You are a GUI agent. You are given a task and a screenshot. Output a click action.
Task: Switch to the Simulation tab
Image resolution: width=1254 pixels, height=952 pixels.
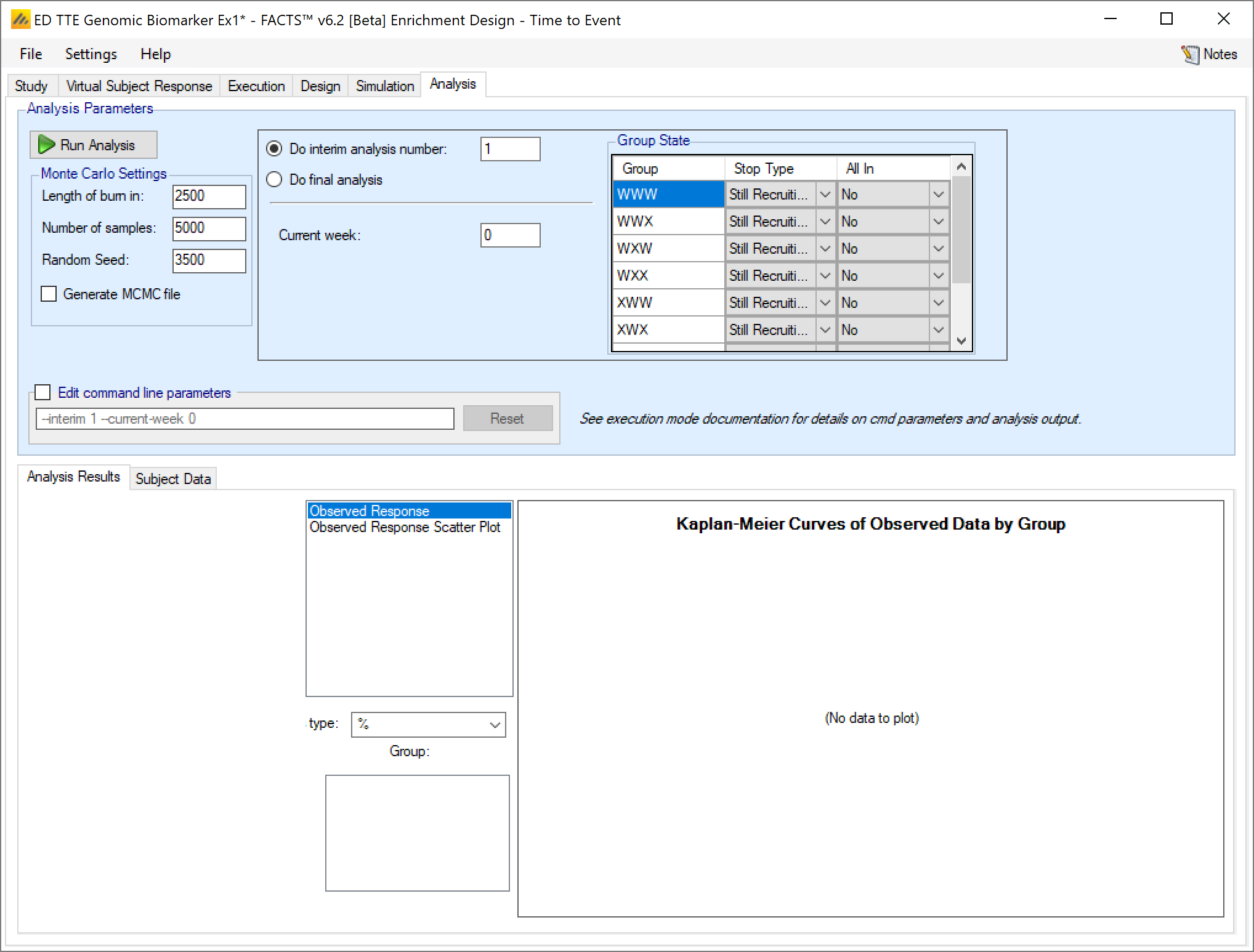pos(384,86)
